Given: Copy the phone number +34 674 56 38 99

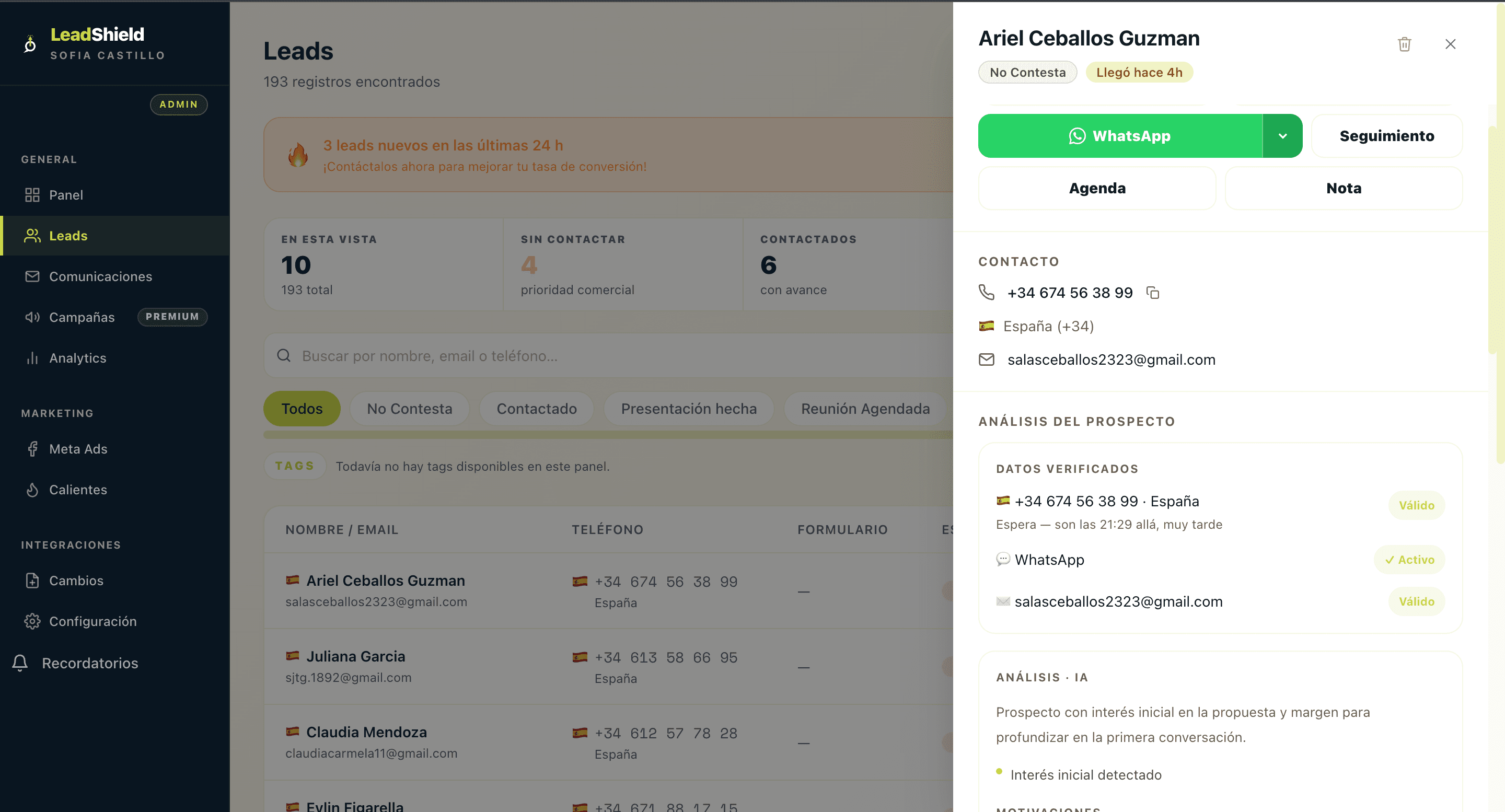Looking at the screenshot, I should [1152, 292].
